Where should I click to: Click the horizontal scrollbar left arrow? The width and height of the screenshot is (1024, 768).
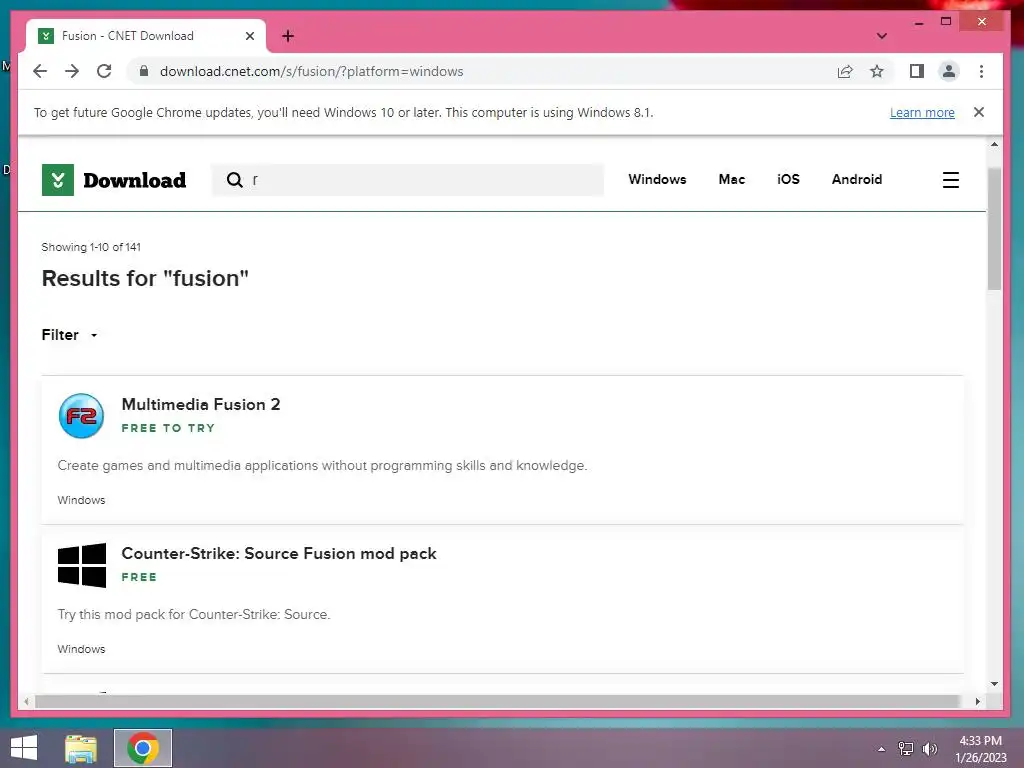(26, 701)
